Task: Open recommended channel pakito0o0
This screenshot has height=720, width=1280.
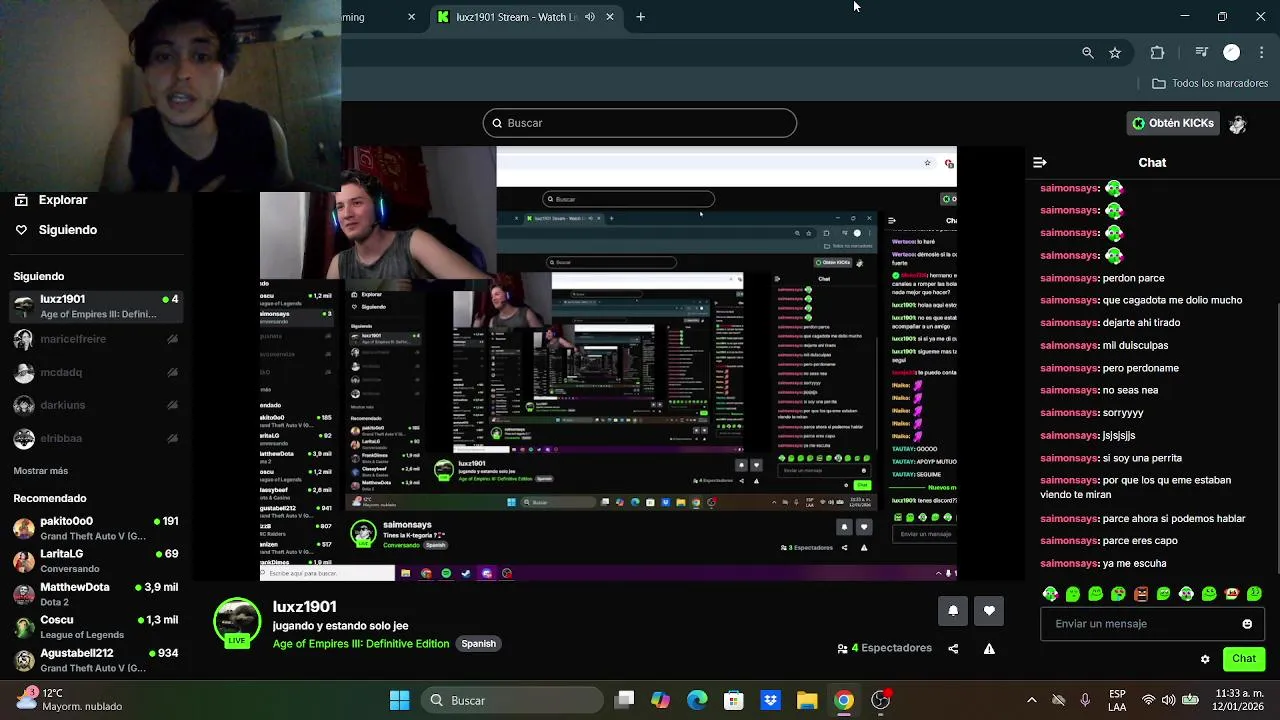Action: point(96,528)
